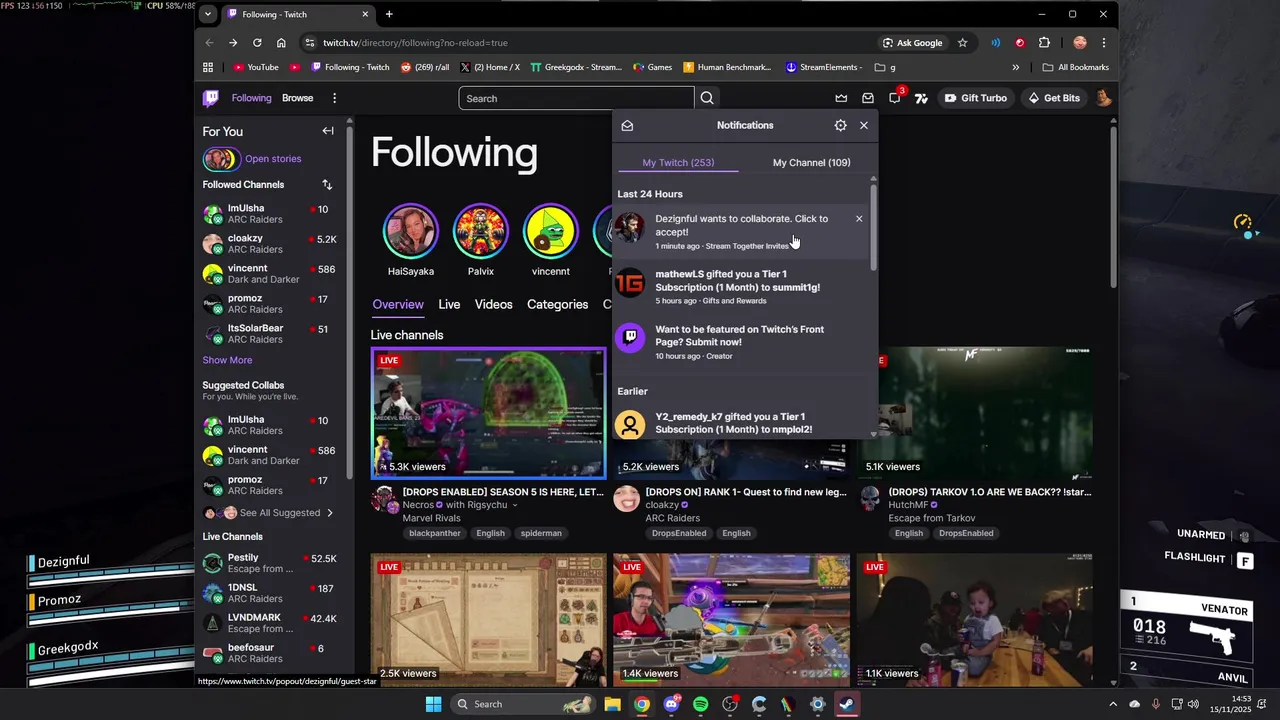This screenshot has height=720, width=1280.
Task: Open Spotify from the taskbar
Action: pyautogui.click(x=700, y=704)
